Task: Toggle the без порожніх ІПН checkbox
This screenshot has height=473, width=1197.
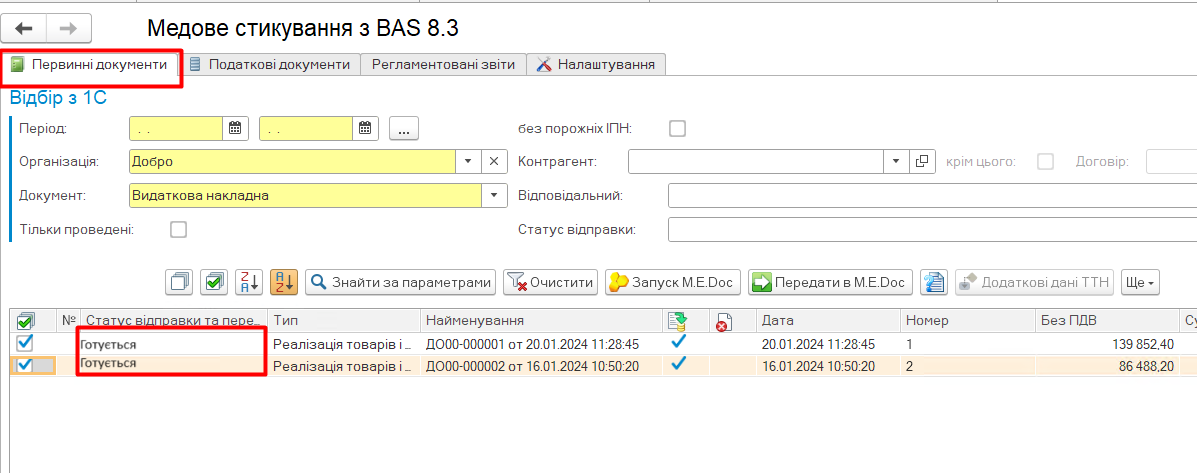Action: click(677, 128)
